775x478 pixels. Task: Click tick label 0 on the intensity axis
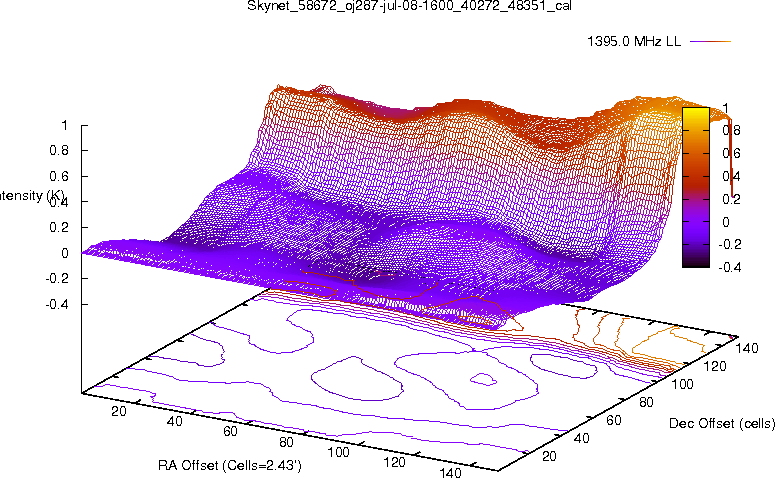(x=65, y=253)
